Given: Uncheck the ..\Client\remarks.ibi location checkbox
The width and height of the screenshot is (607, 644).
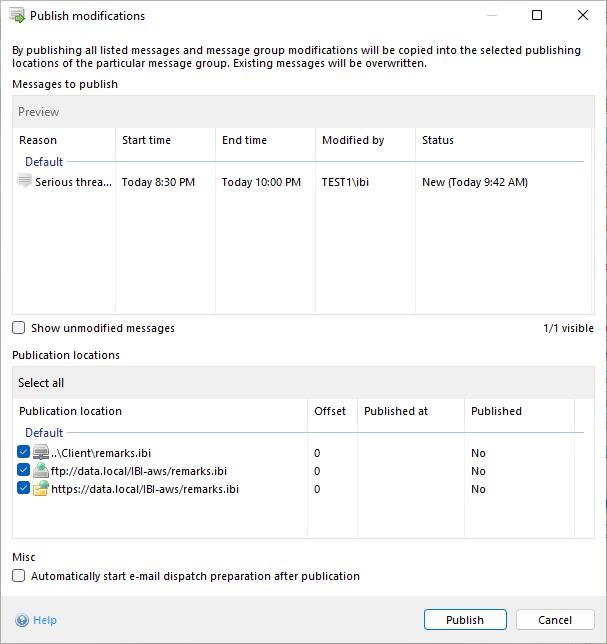Looking at the screenshot, I should click(x=24, y=453).
